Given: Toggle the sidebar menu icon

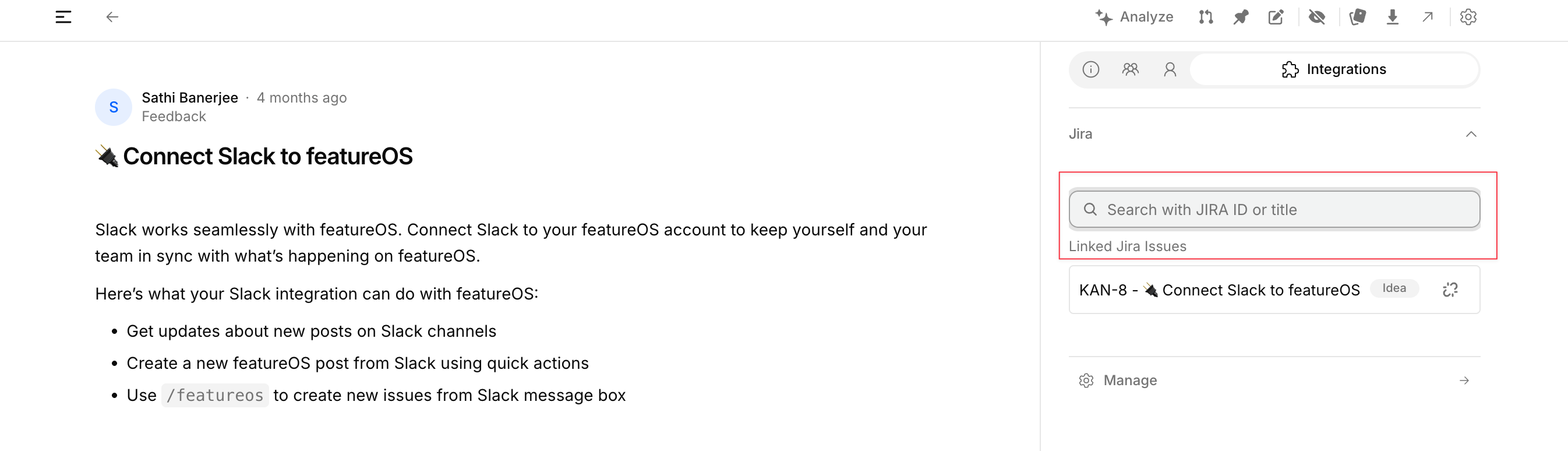Looking at the screenshot, I should (63, 17).
